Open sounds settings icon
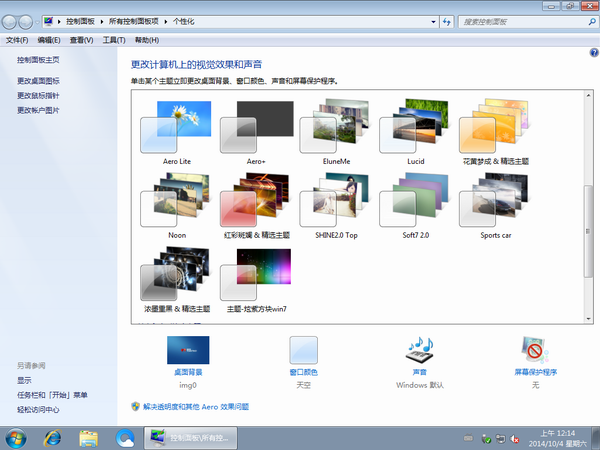The image size is (600, 450). point(419,350)
